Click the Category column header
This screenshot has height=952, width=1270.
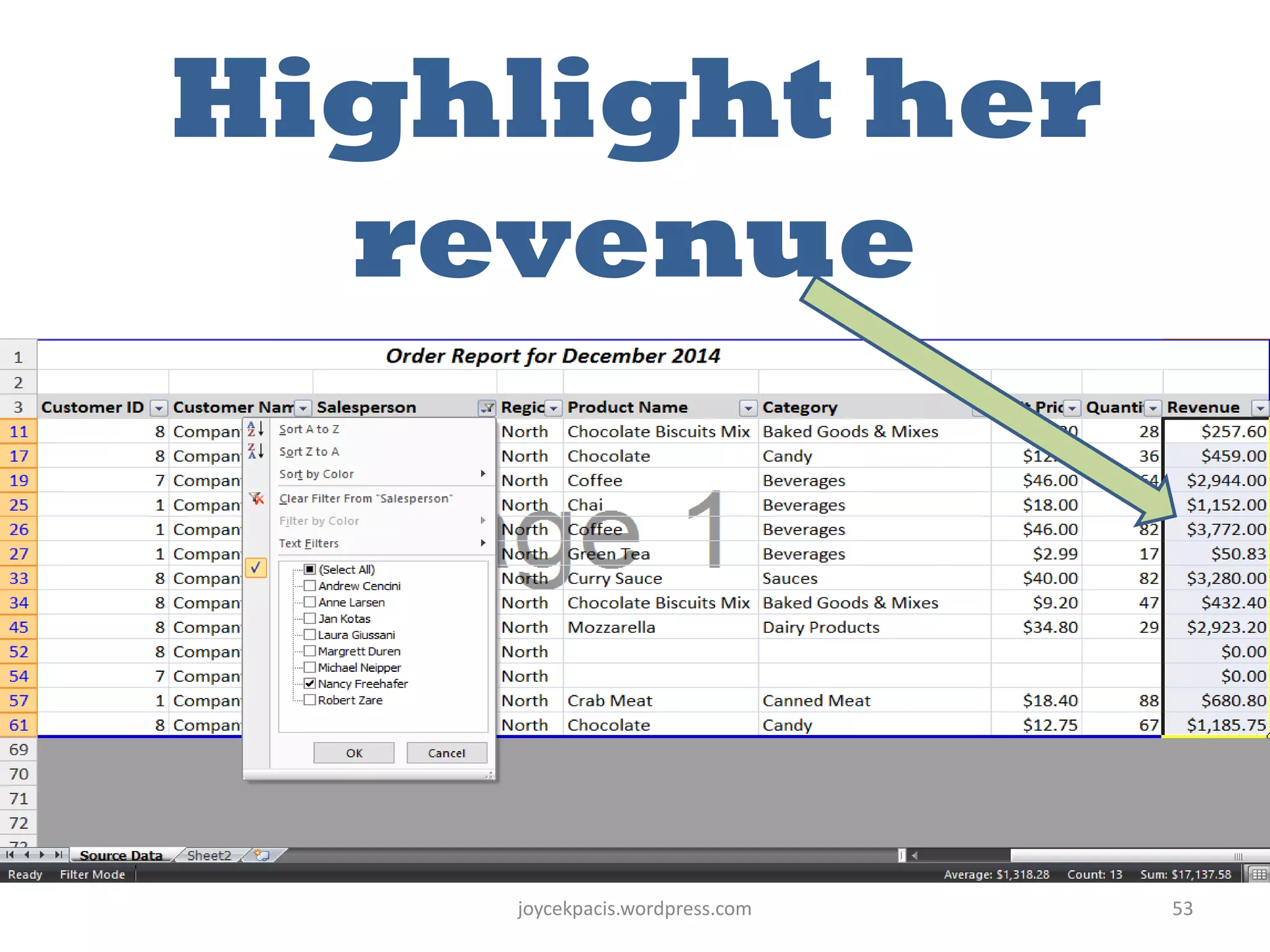[x=874, y=407]
